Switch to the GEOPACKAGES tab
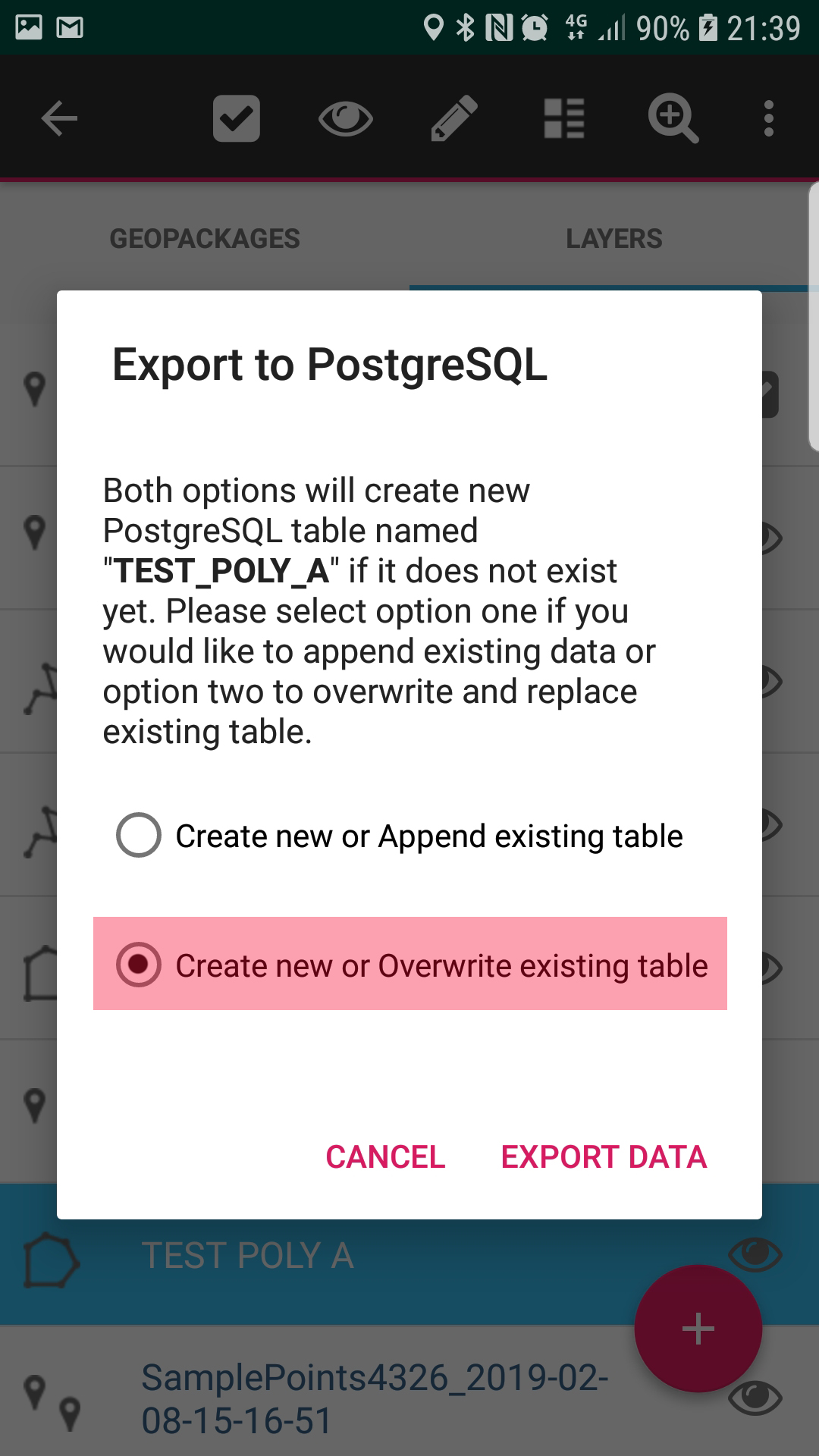 pos(205,239)
